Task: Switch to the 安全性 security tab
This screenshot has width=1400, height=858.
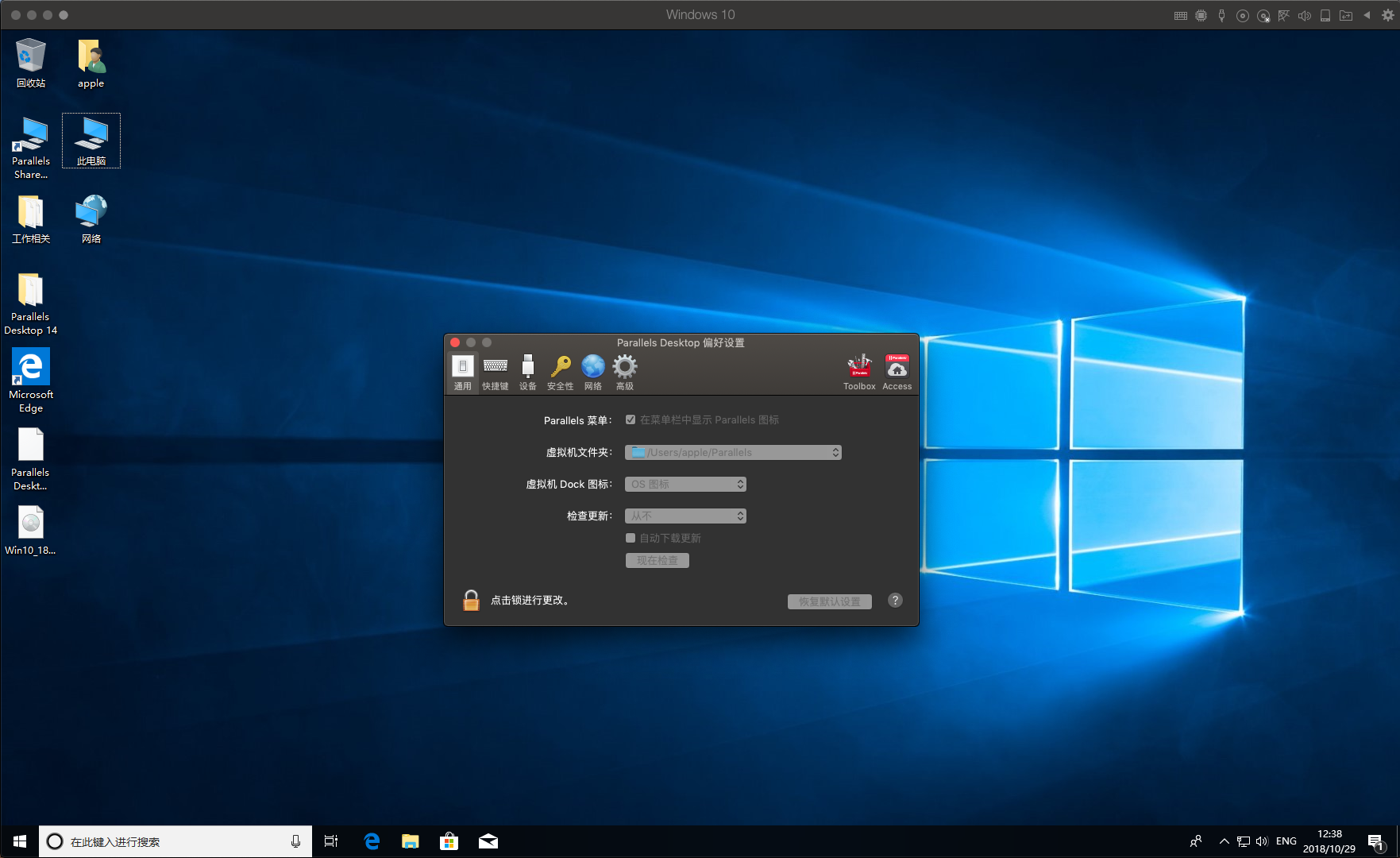Action: point(561,373)
